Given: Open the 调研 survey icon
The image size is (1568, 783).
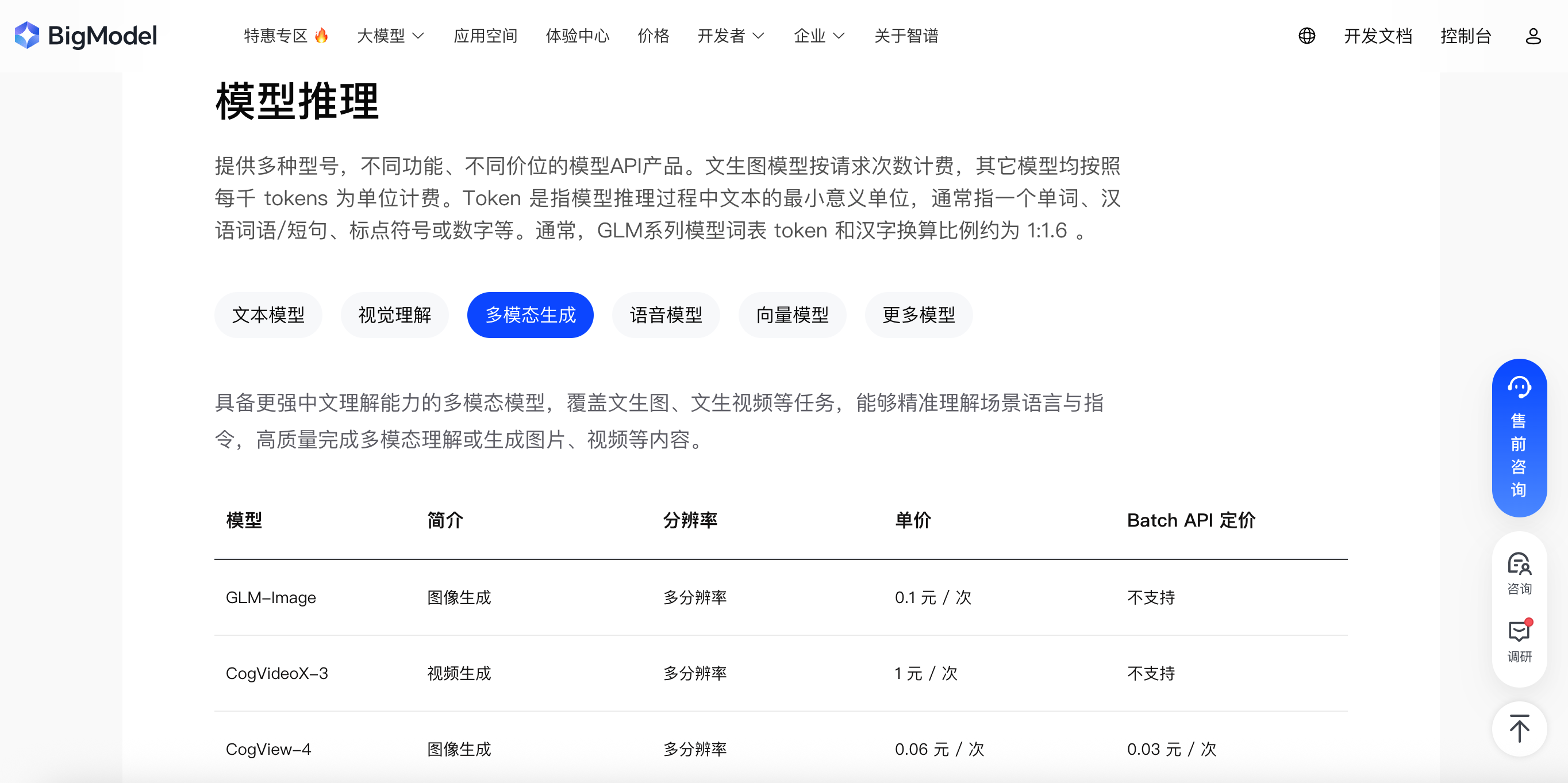Looking at the screenshot, I should tap(1519, 640).
